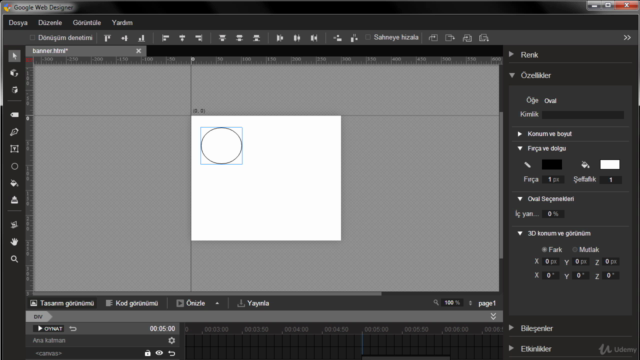The image size is (640, 360).
Task: Click the middle icon of the third toolbar group
Action: tap(239, 38)
